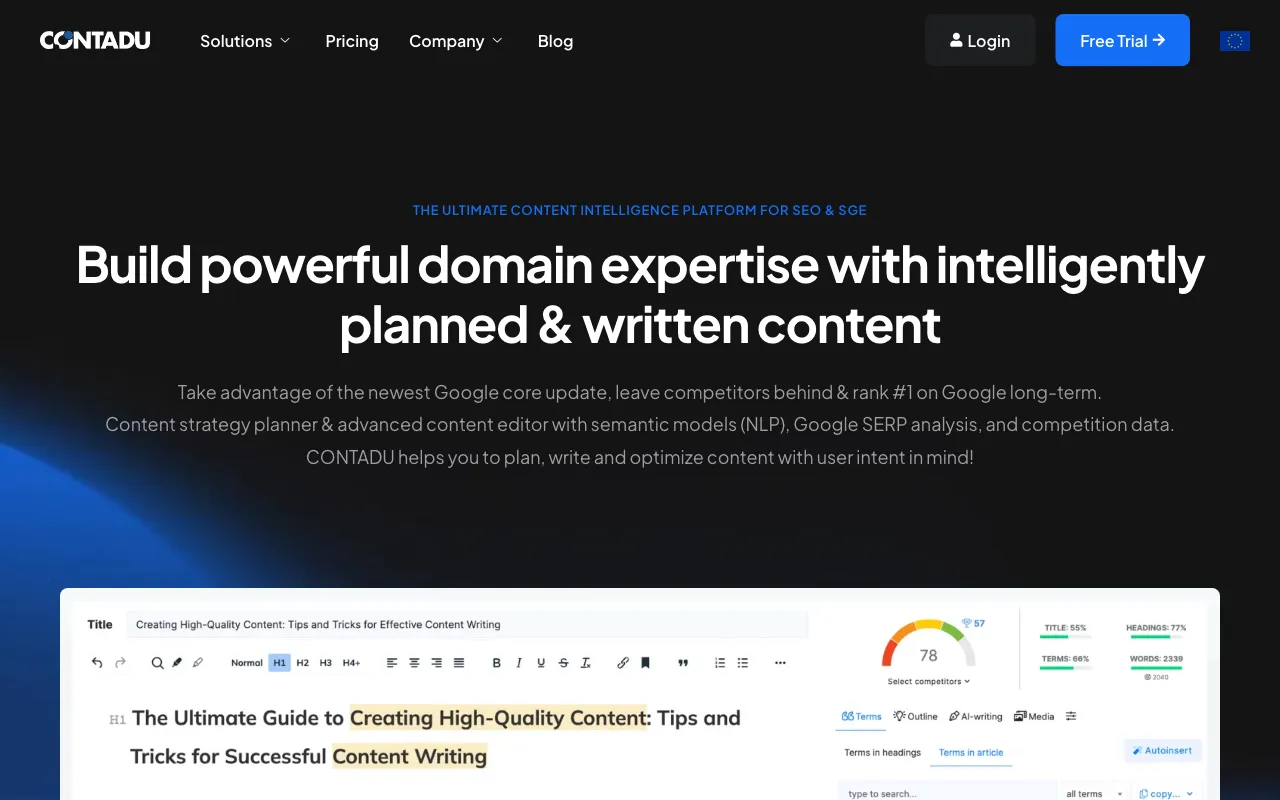This screenshot has width=1280, height=800.
Task: Click the TERMS: 66% indicator
Action: (x=1065, y=662)
